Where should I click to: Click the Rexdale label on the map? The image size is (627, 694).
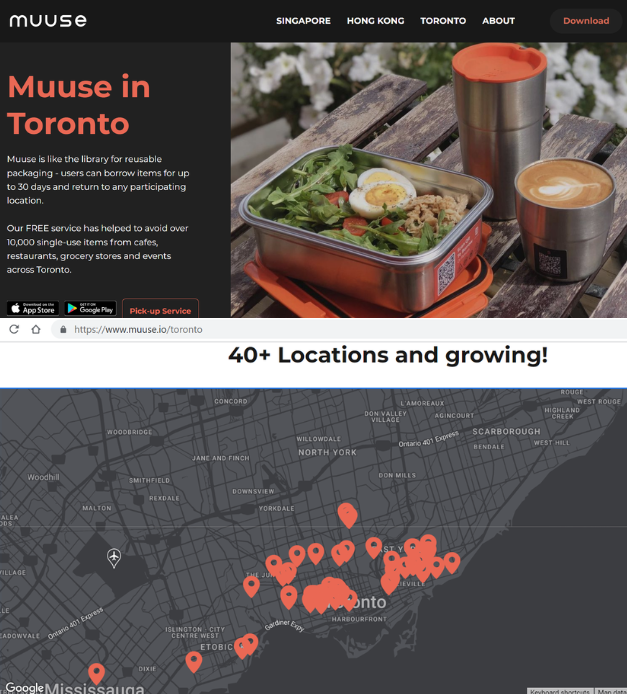click(164, 498)
